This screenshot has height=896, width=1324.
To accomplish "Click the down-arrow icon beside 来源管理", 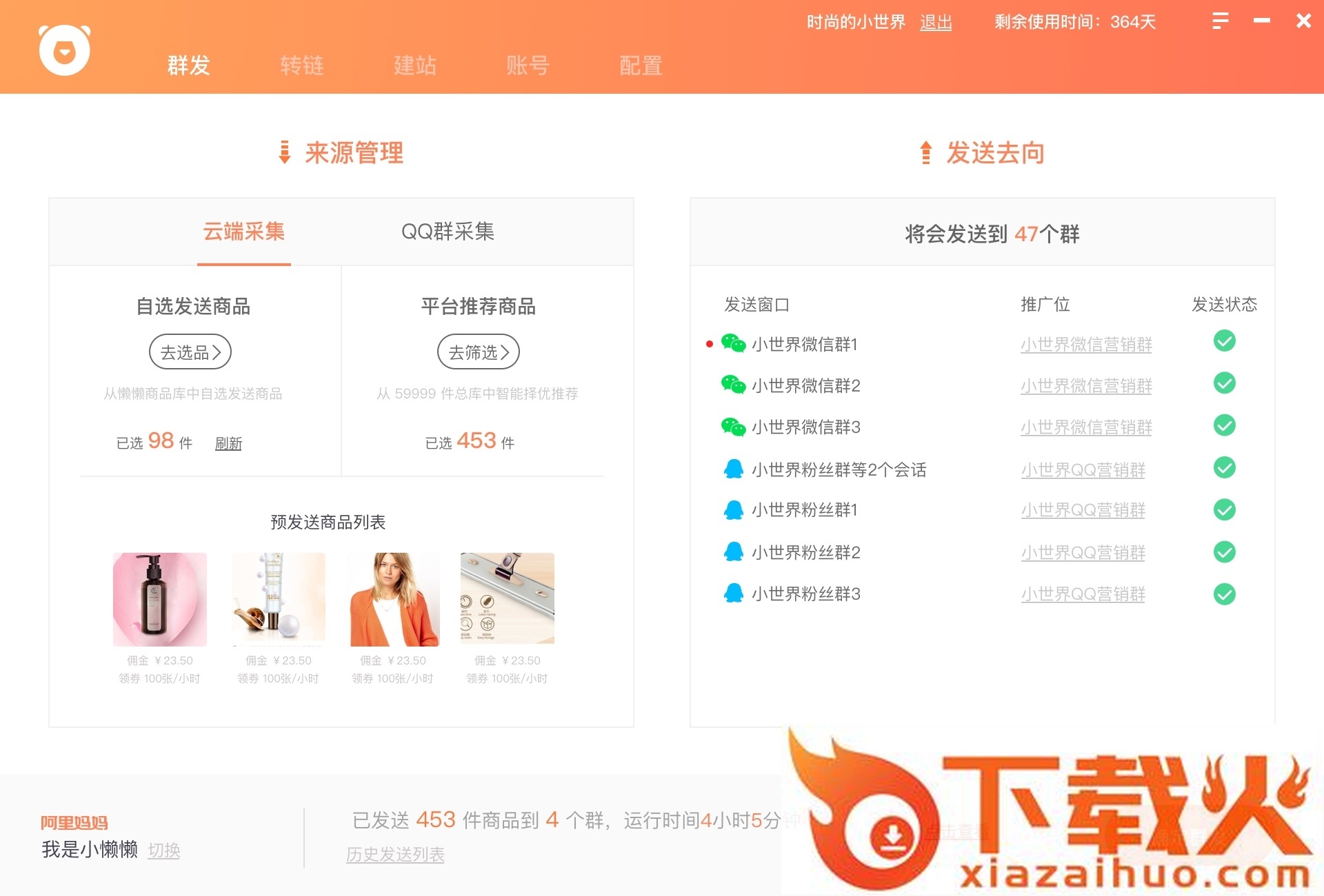I will pyautogui.click(x=284, y=152).
